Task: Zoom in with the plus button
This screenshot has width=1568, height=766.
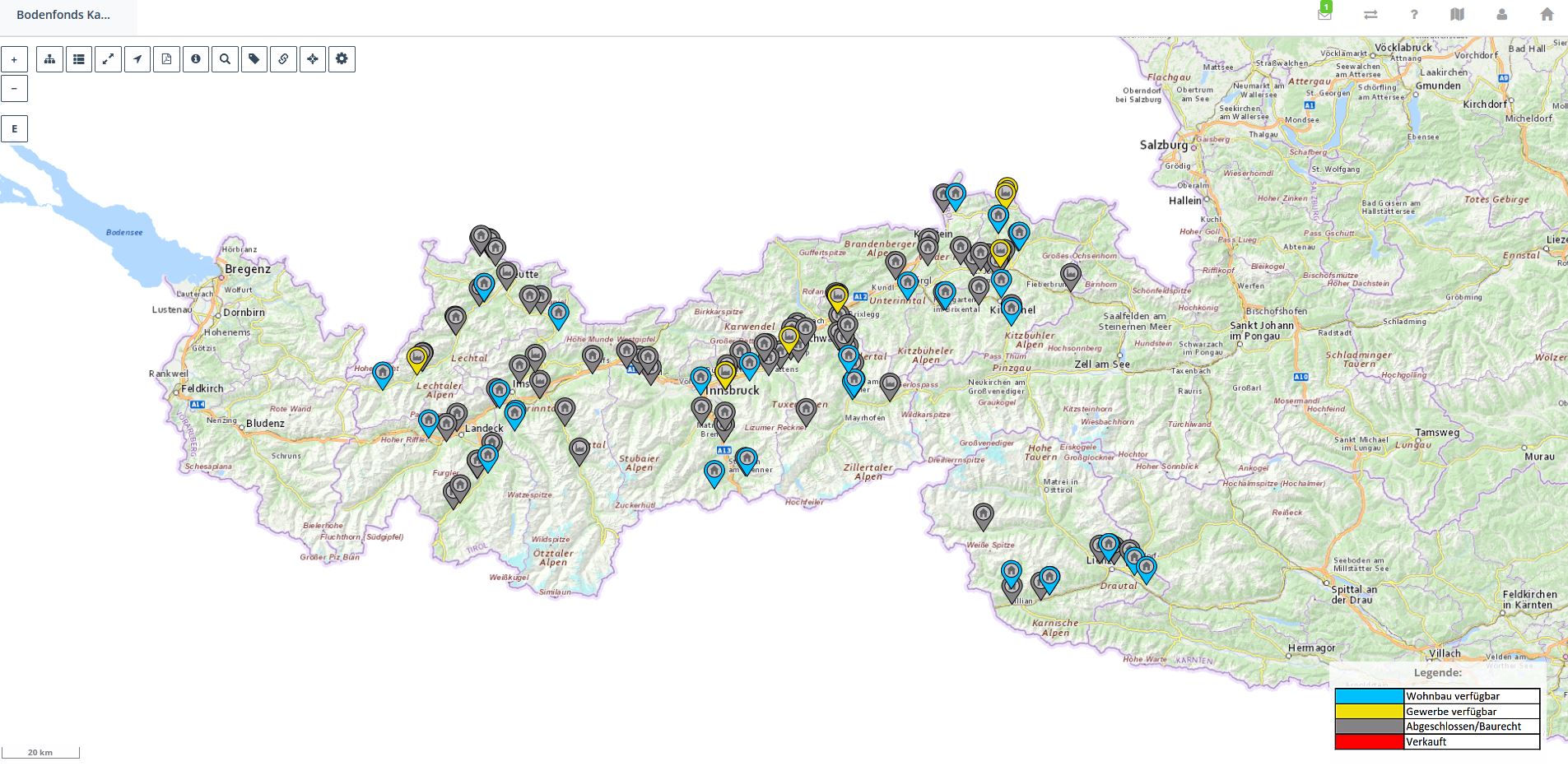Action: tap(14, 59)
